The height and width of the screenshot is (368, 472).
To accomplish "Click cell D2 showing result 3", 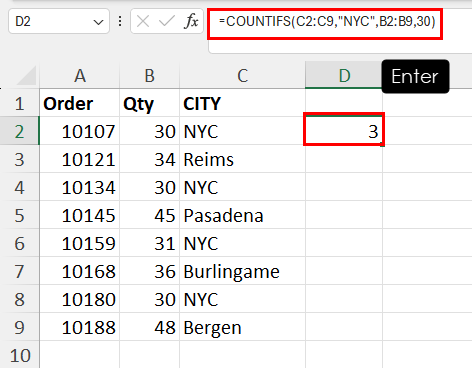I will [344, 131].
